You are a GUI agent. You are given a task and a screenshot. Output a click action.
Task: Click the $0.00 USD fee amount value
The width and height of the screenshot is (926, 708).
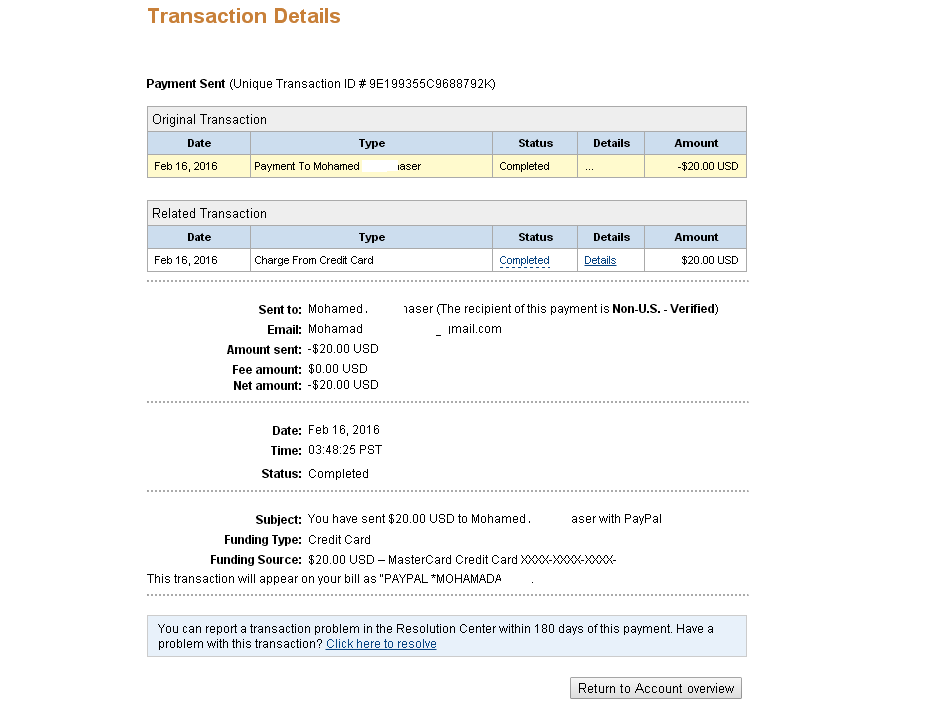pyautogui.click(x=338, y=369)
